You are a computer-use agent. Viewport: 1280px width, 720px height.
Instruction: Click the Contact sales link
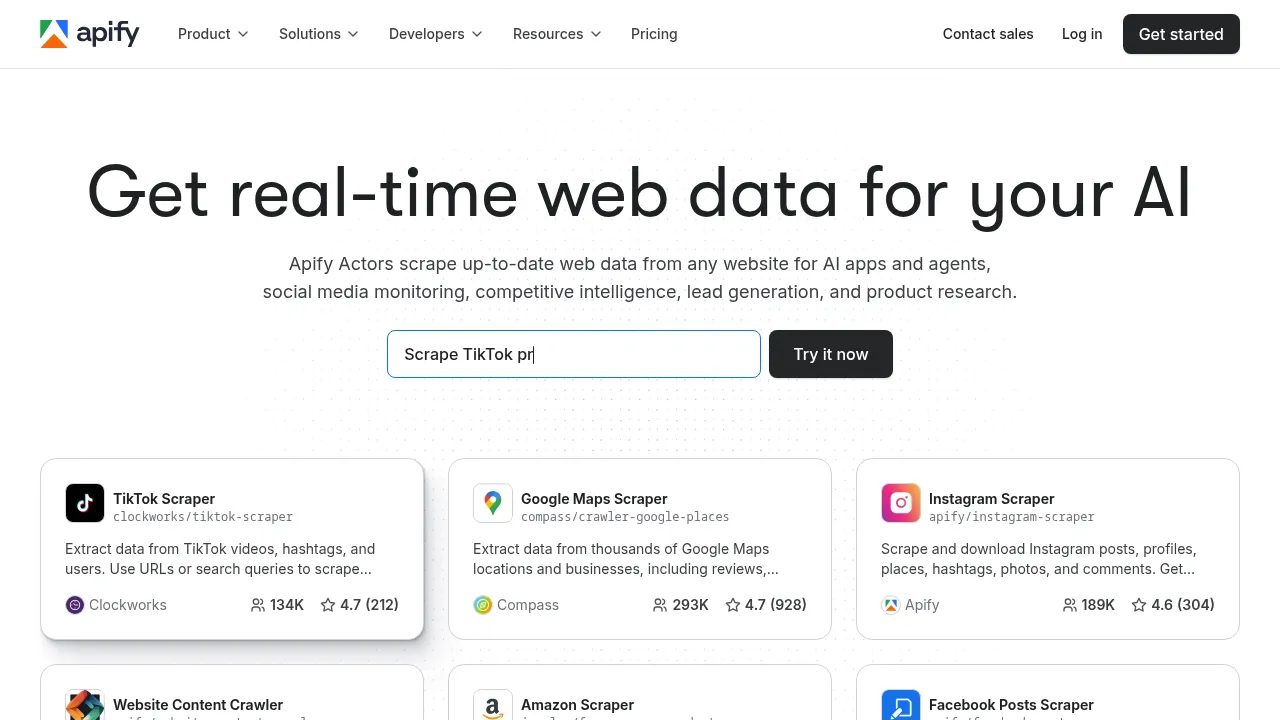988,34
